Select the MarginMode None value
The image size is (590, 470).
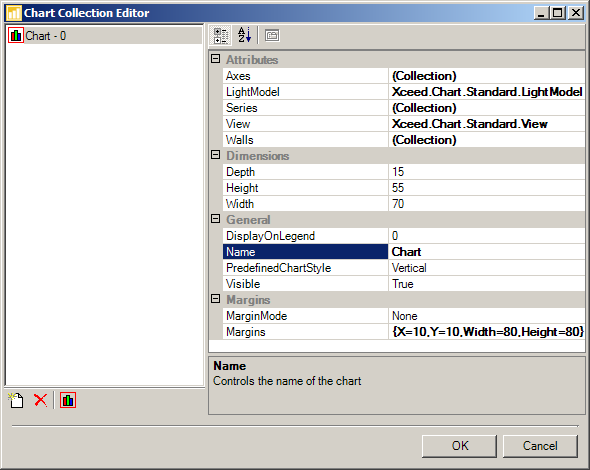487,316
